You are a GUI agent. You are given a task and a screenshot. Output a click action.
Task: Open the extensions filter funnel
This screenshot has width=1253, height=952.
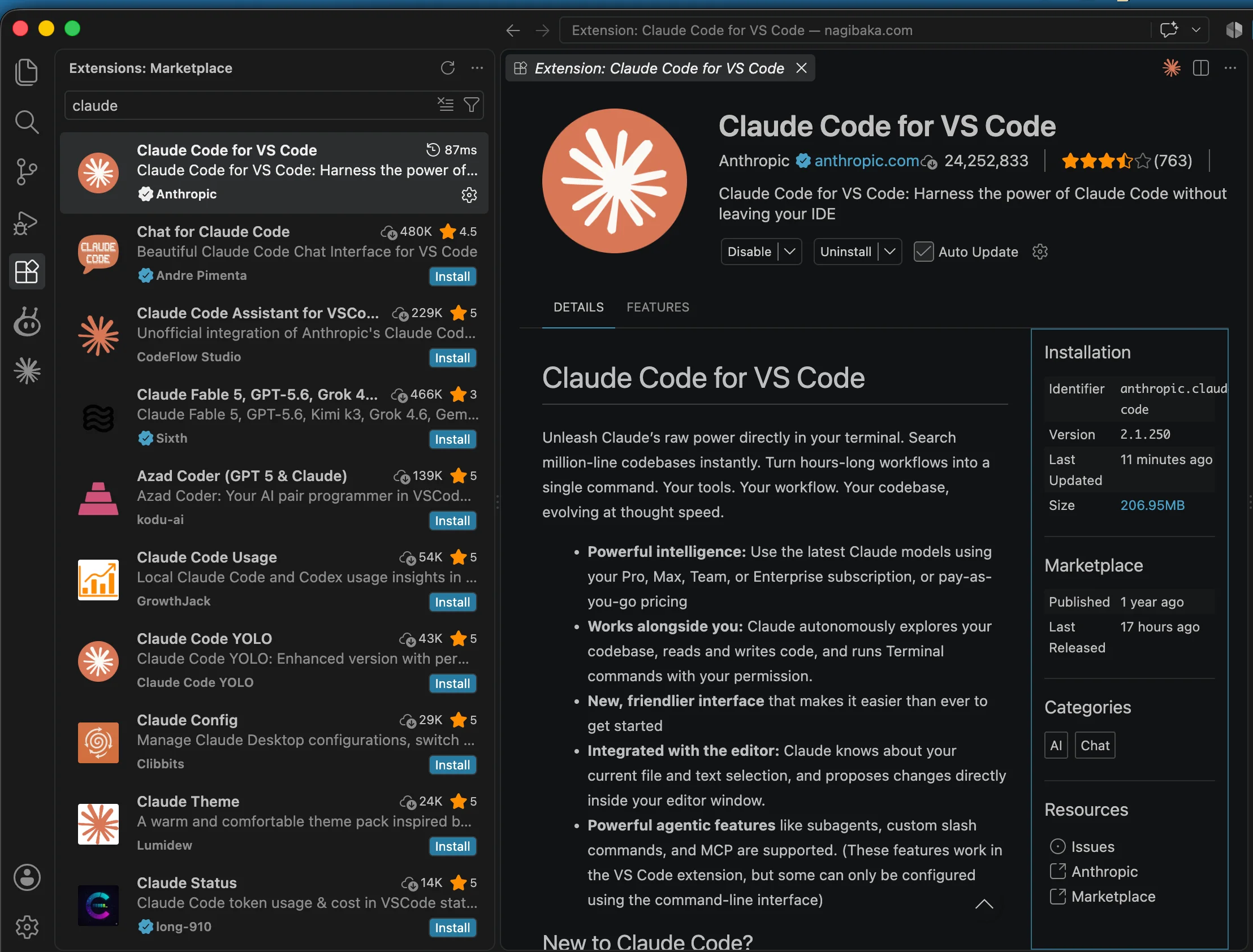pyautogui.click(x=472, y=105)
